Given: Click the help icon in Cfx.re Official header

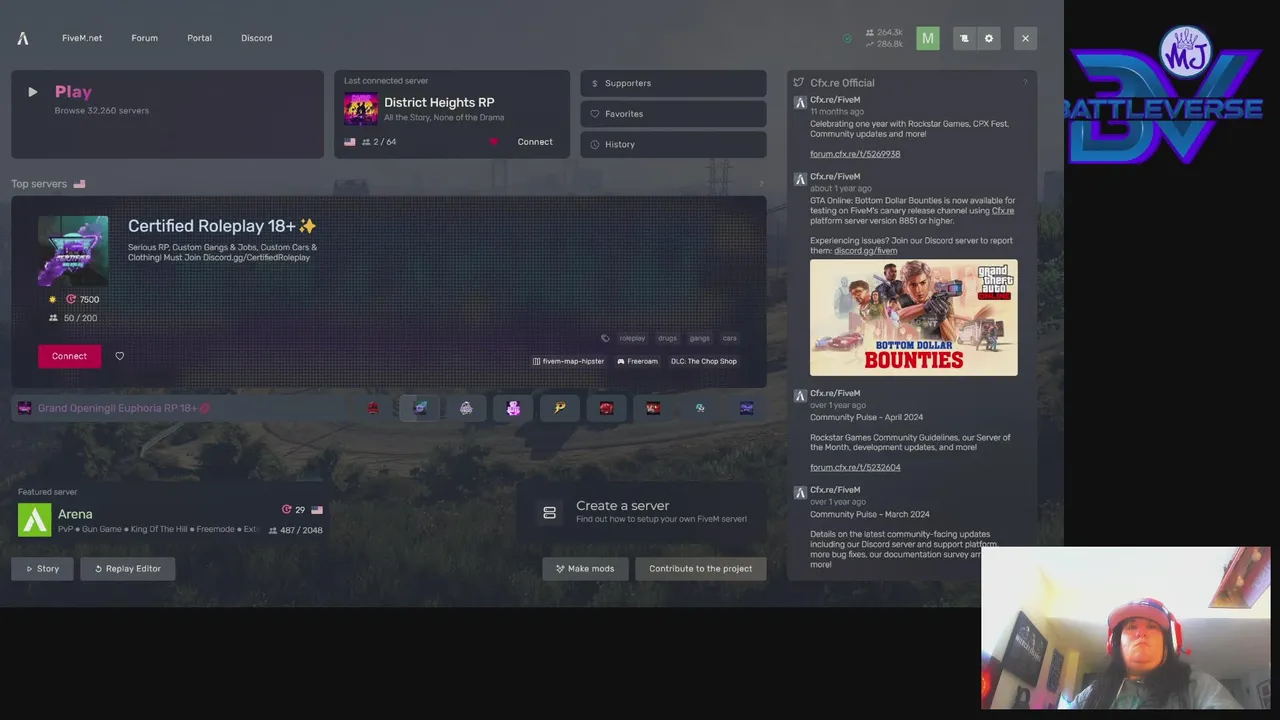Looking at the screenshot, I should tap(1025, 83).
